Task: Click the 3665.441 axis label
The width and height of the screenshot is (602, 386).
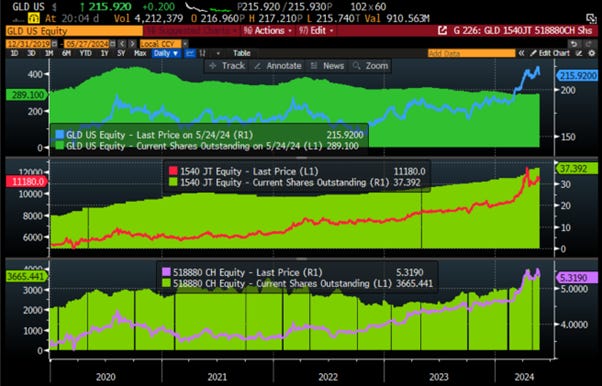Action: pyautogui.click(x=26, y=276)
